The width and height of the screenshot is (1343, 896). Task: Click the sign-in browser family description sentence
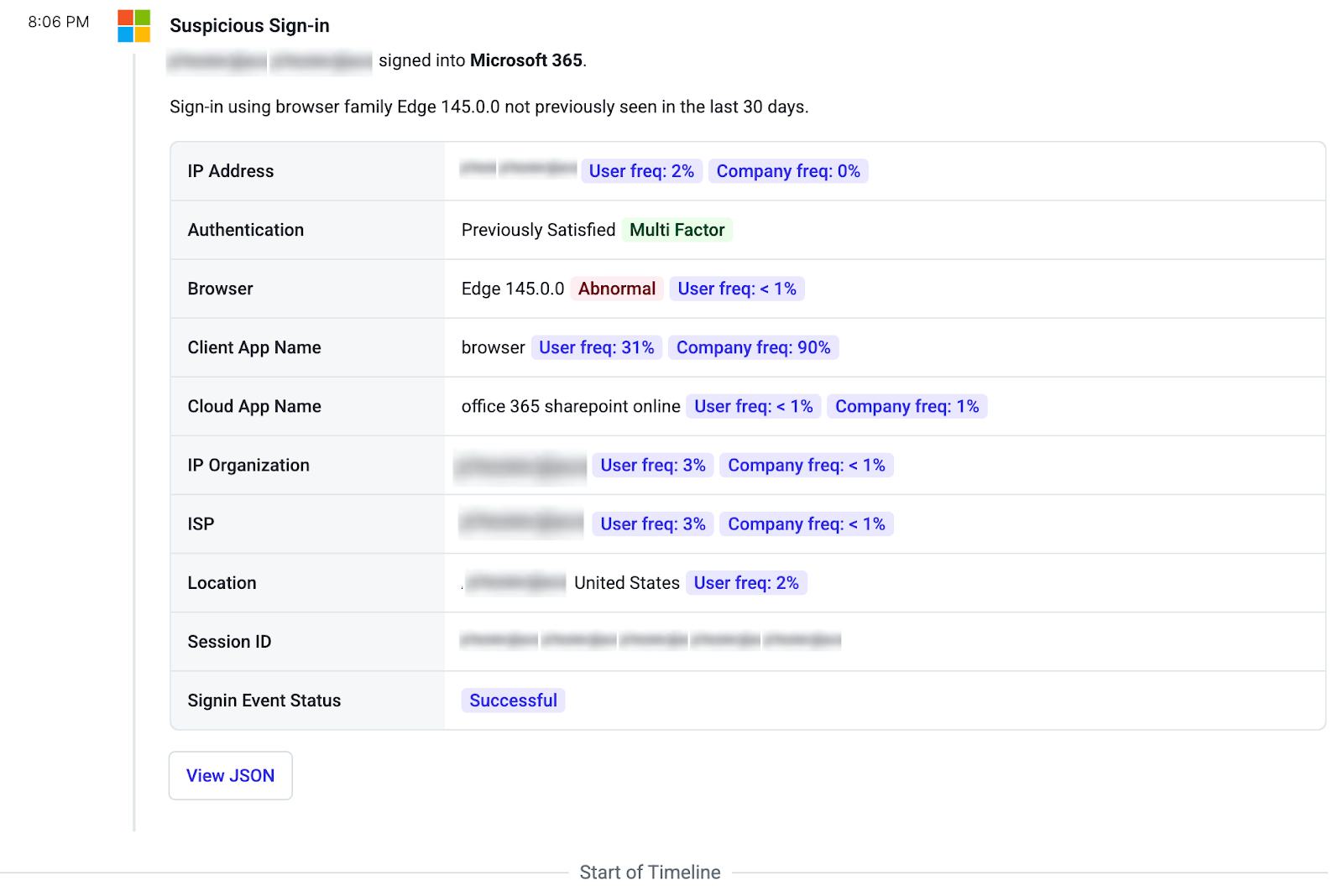coord(489,107)
